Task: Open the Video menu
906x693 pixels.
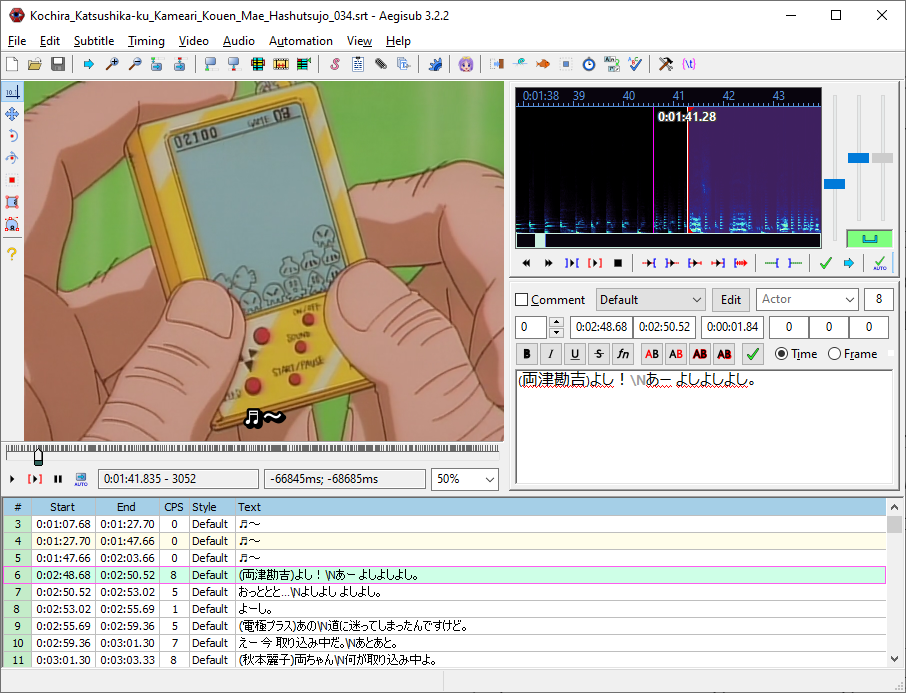Action: (x=193, y=41)
